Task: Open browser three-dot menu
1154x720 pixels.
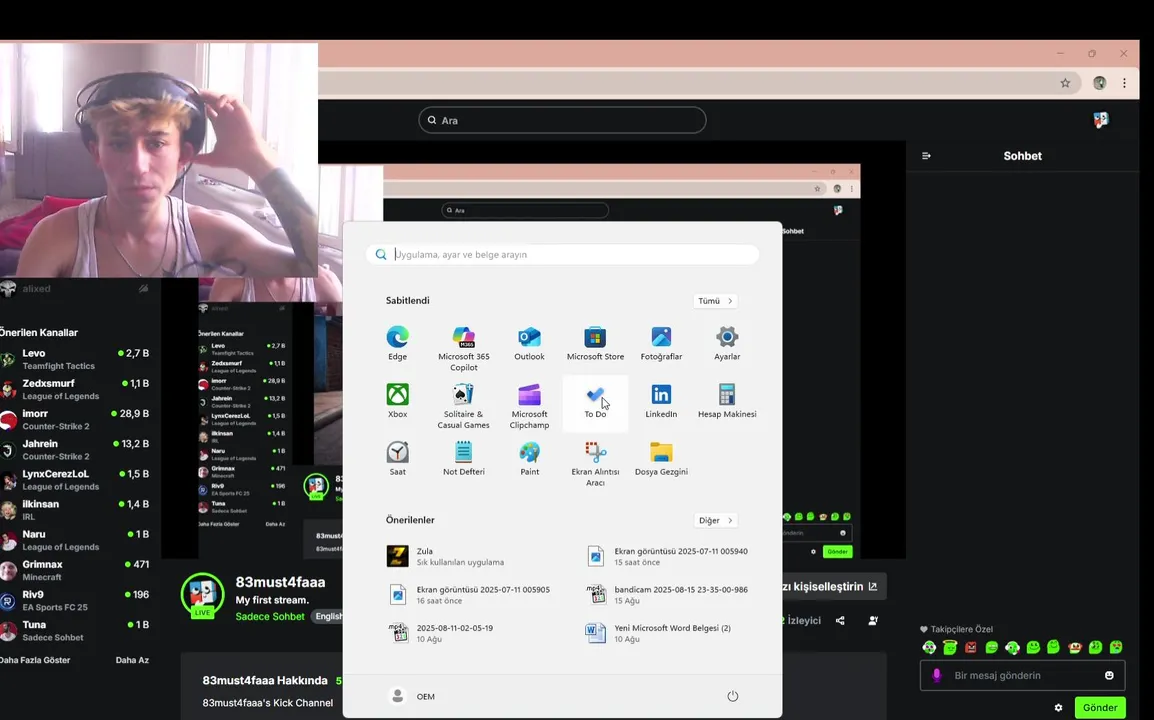Action: click(x=1124, y=83)
